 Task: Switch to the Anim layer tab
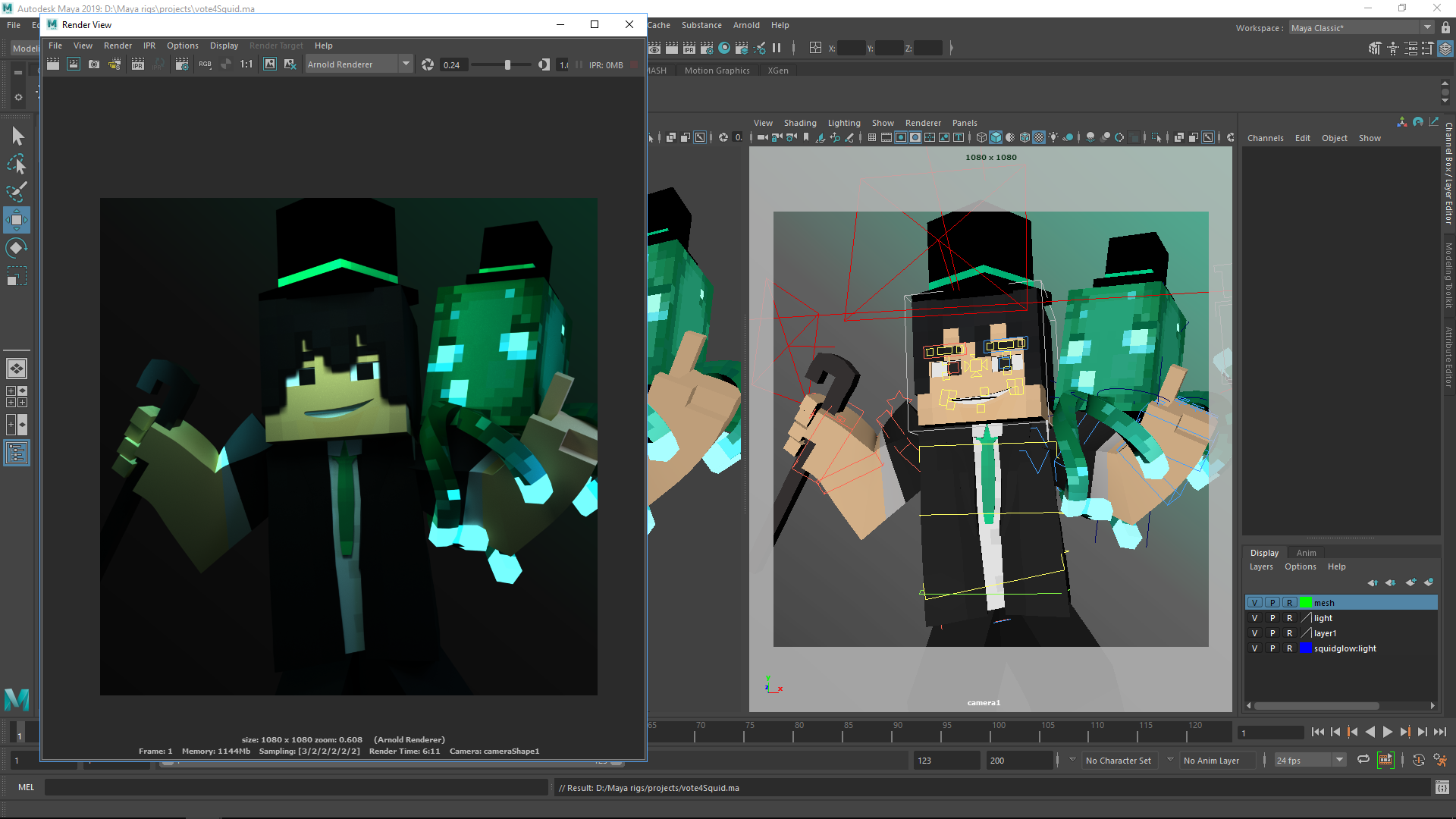point(1306,553)
